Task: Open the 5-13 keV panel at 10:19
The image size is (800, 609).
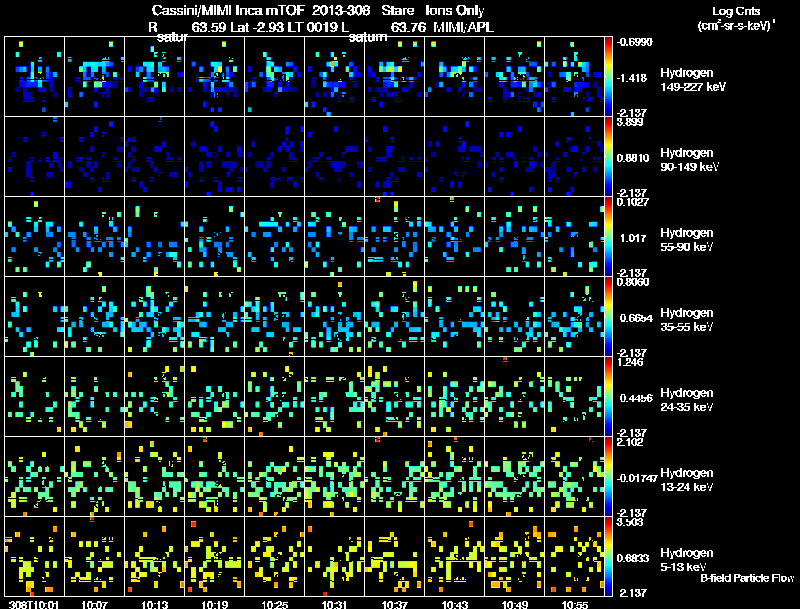Action: pyautogui.click(x=214, y=556)
